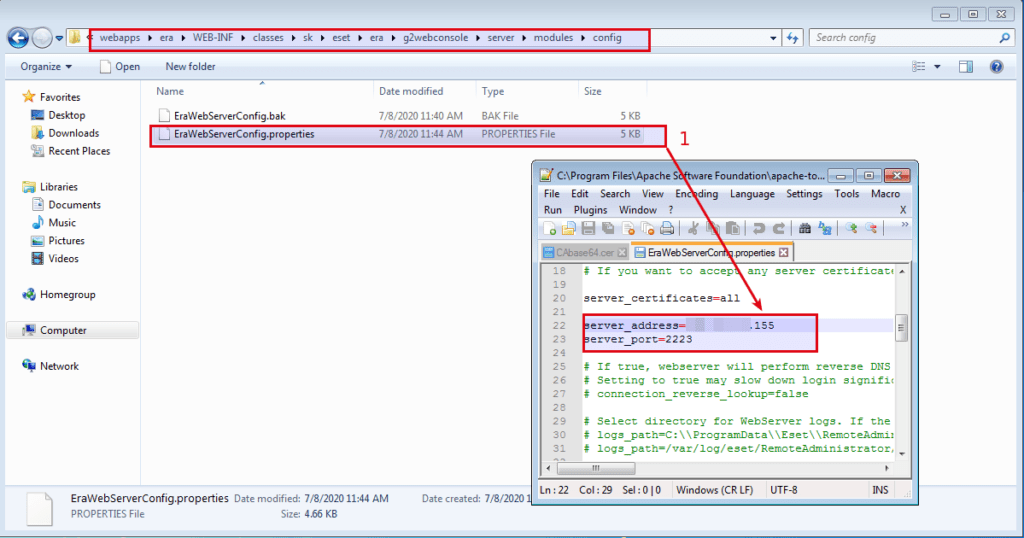Close current document via Notepad++ toolbar icon
The width and height of the screenshot is (1024, 538).
tap(628, 229)
